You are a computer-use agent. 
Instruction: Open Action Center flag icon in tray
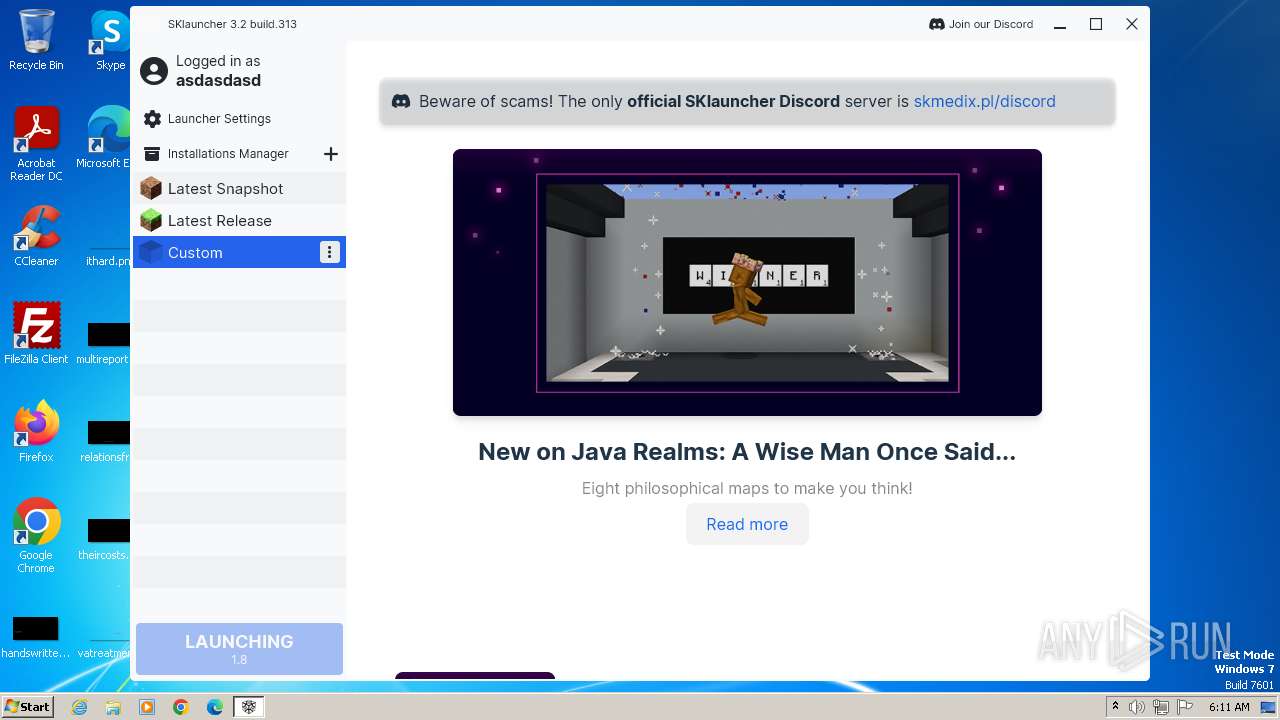coord(1185,707)
